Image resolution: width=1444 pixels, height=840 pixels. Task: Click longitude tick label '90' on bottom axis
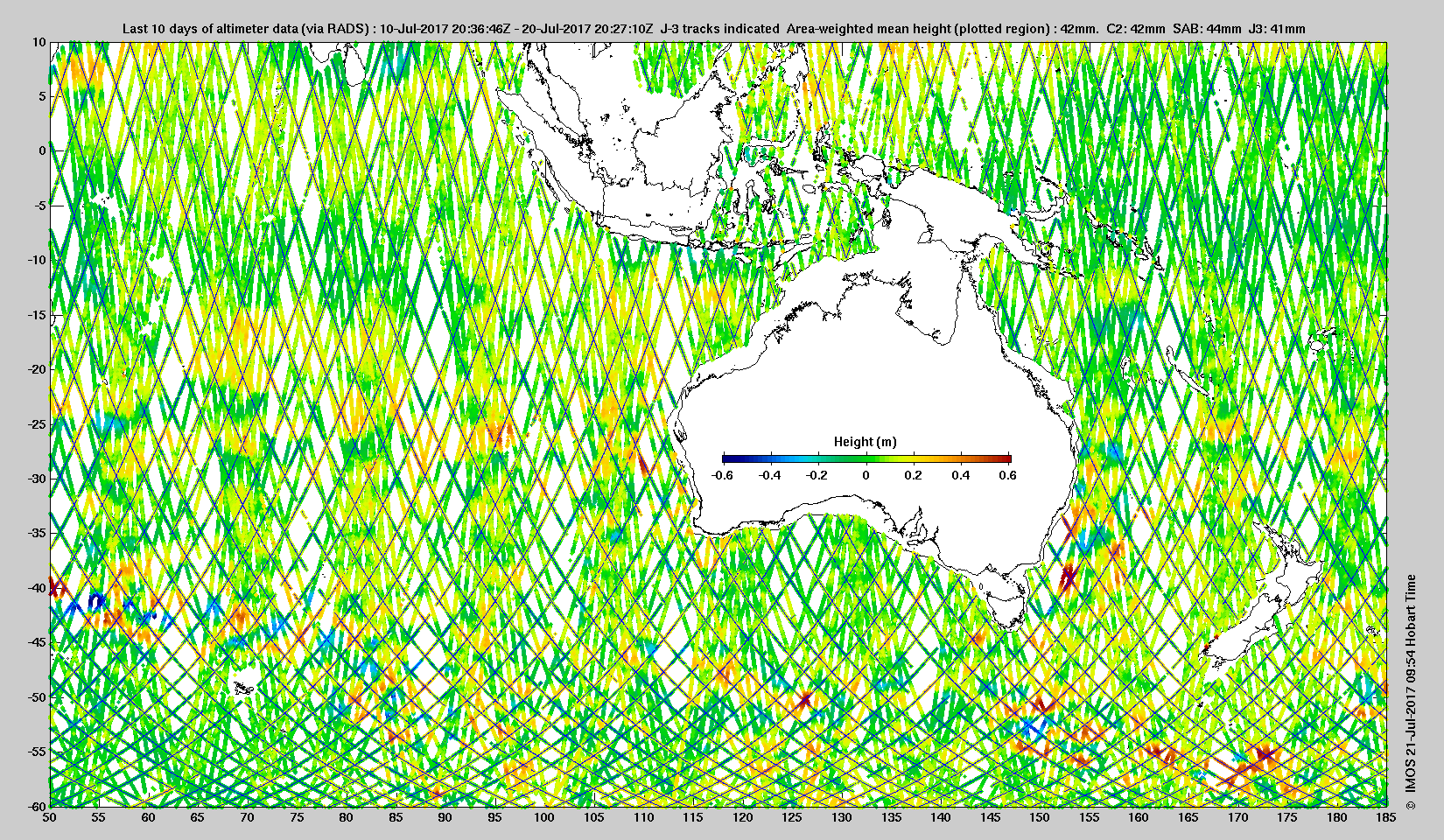point(445,817)
